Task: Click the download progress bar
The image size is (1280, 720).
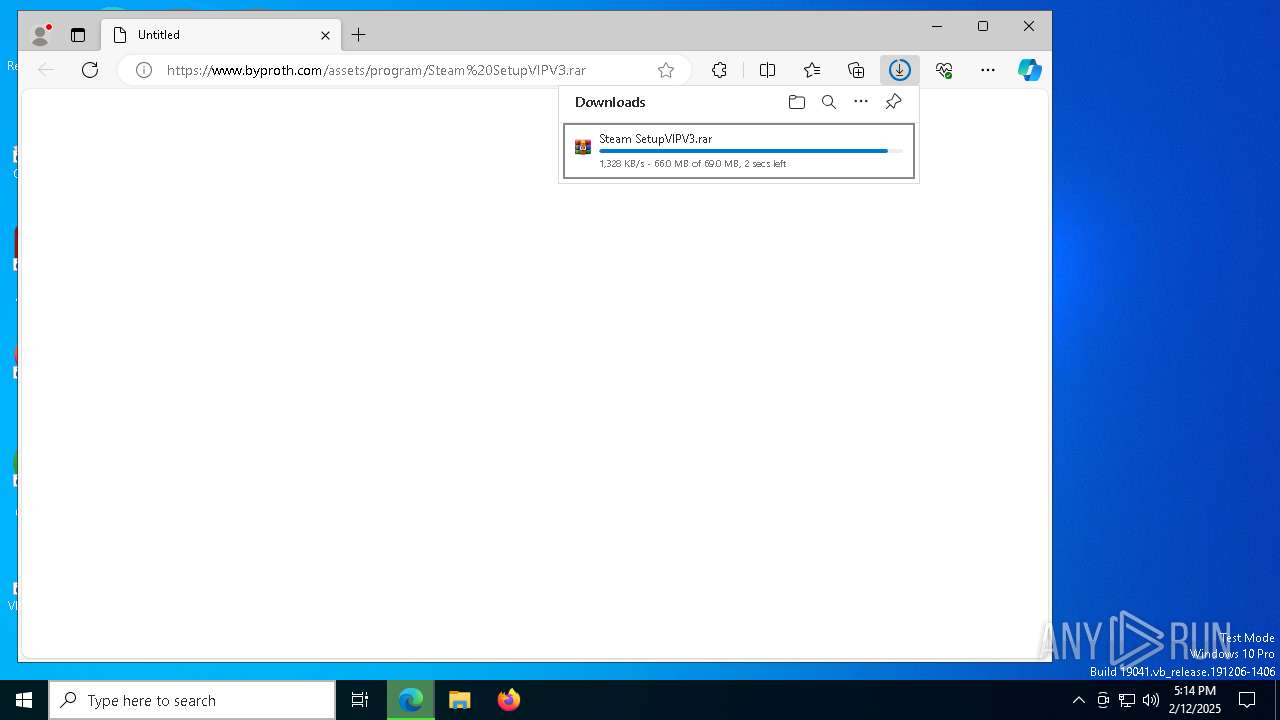Action: point(751,151)
